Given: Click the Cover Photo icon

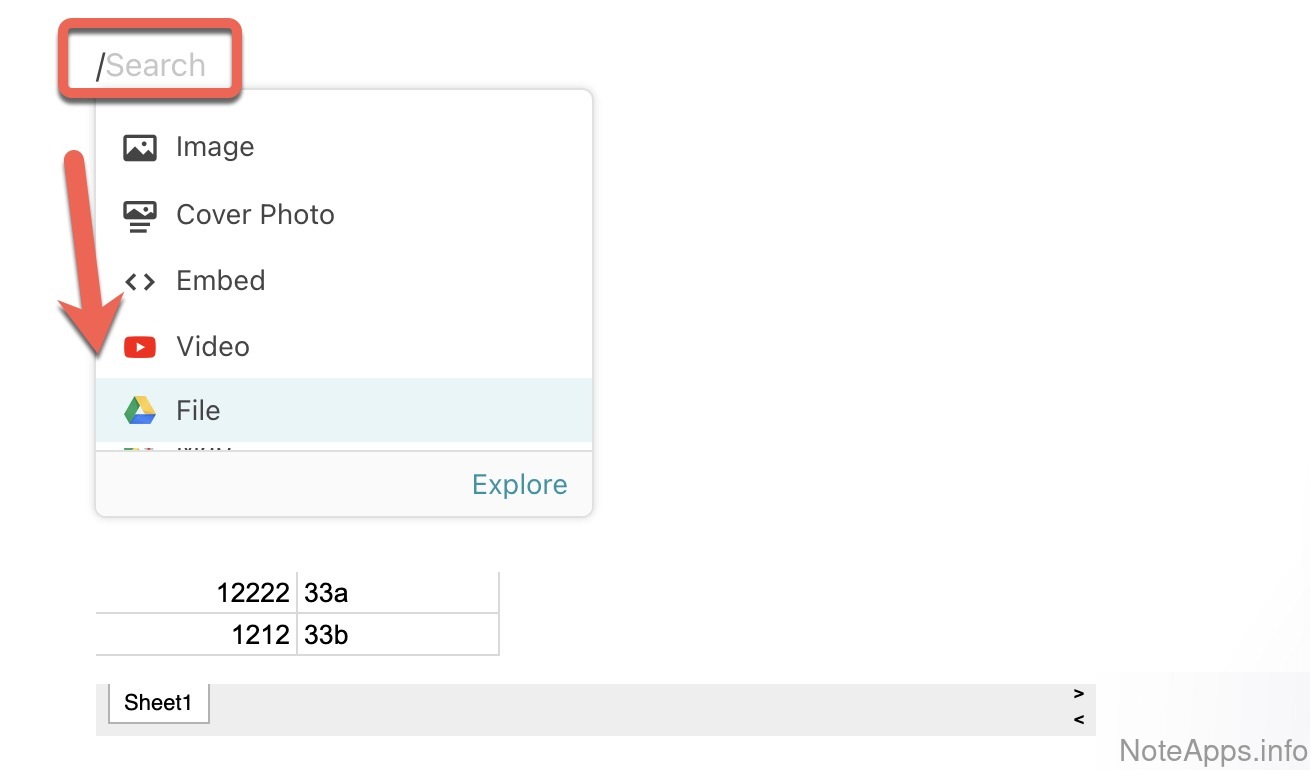Looking at the screenshot, I should pos(140,215).
